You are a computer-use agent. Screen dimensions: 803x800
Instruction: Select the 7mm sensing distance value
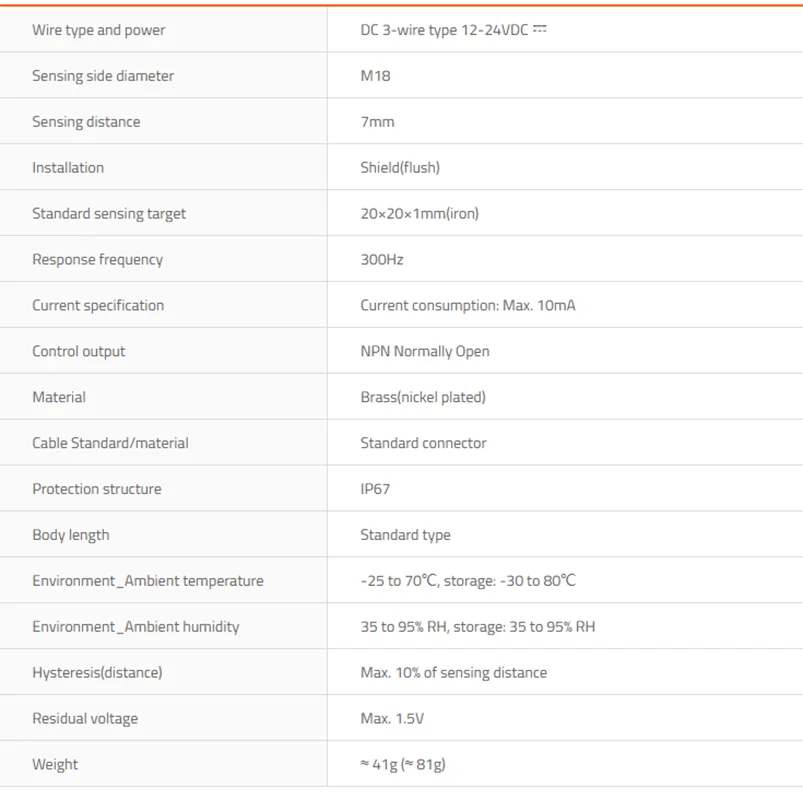[x=377, y=122]
